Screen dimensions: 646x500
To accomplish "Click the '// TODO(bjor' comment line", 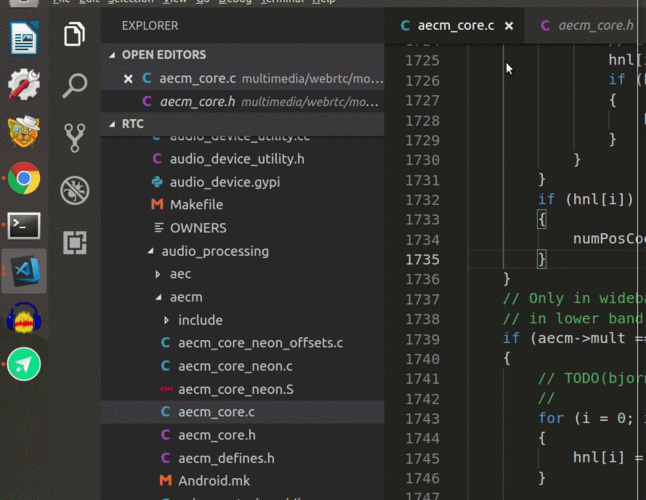I will click(x=592, y=379).
